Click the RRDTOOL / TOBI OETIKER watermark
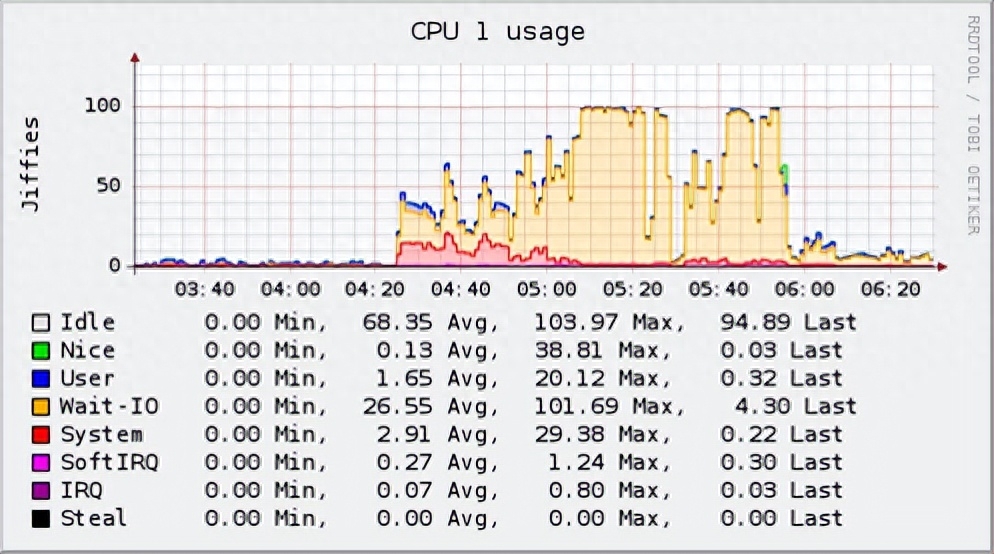This screenshot has width=994, height=554. [972, 125]
